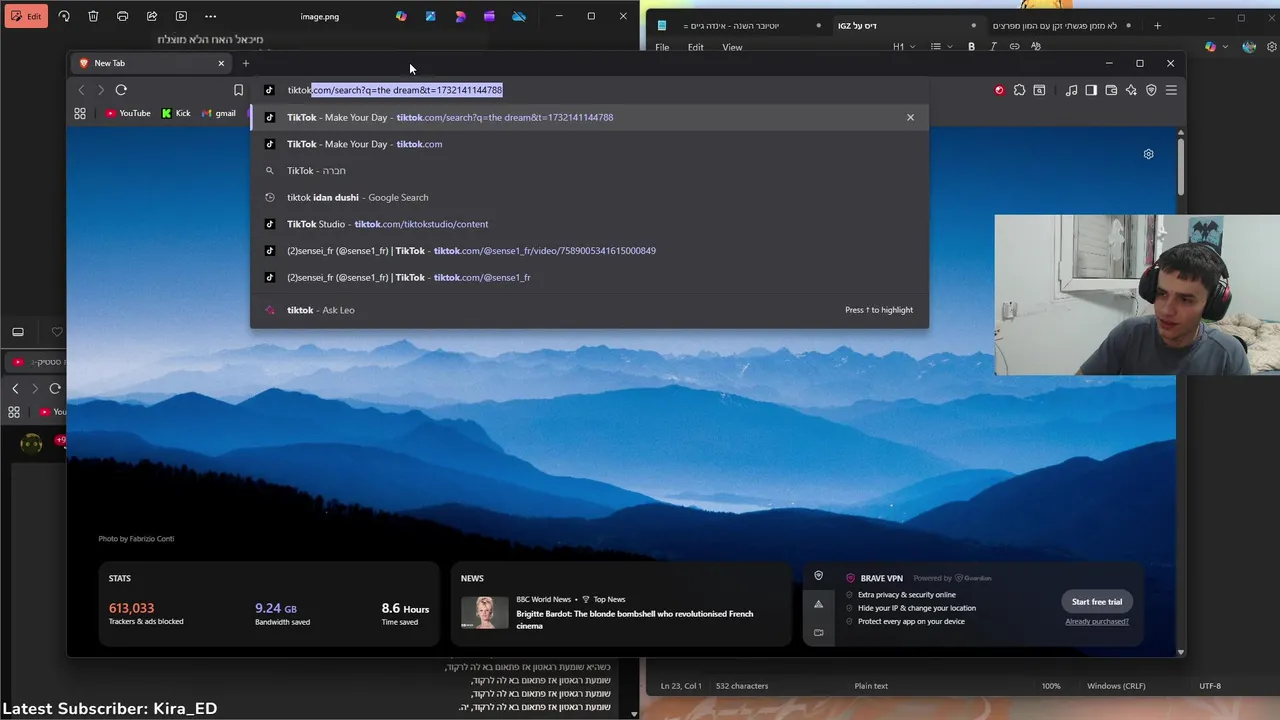Select the tiktok.com/search?q=the dream suggestion
Viewport: 1280px width, 720px height.
click(x=589, y=117)
